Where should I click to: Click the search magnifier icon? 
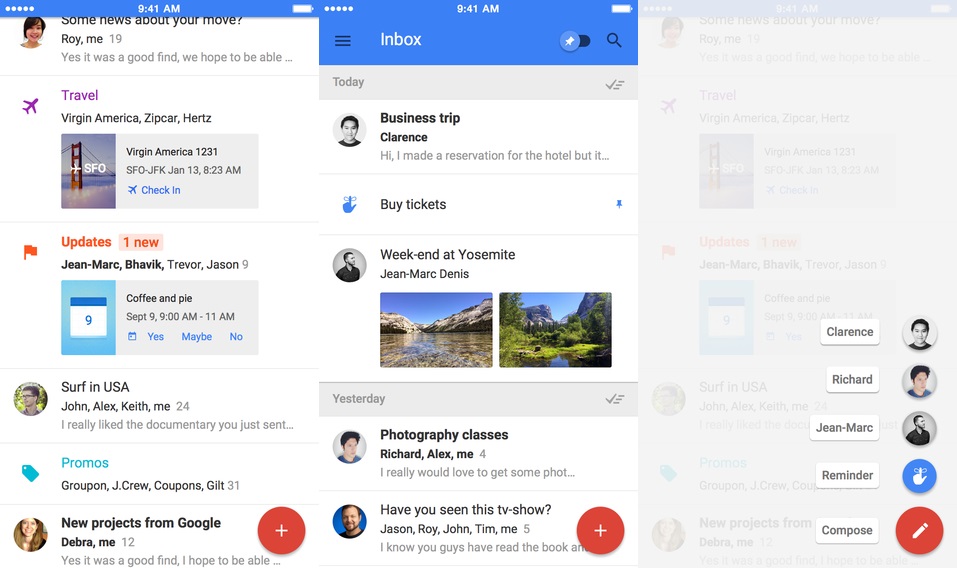[x=614, y=41]
